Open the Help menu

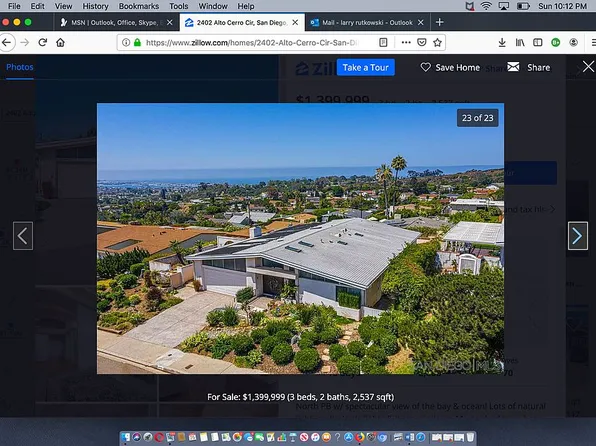click(246, 6)
